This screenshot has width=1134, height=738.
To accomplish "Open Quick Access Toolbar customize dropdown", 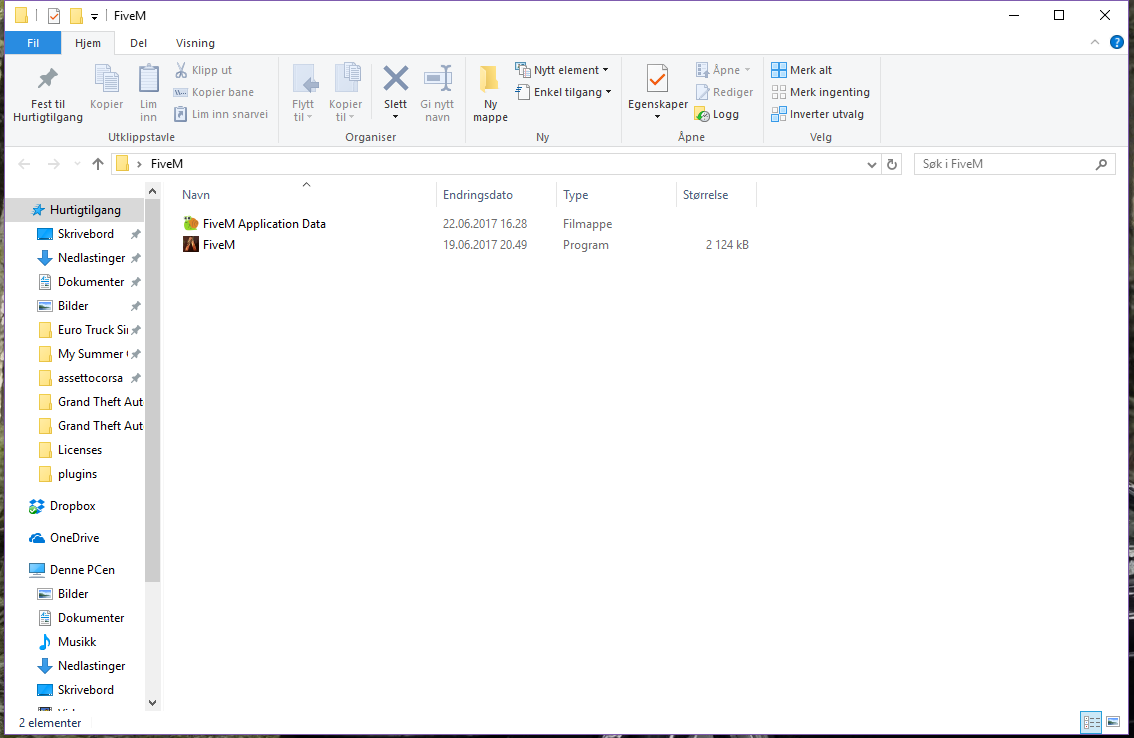I will click(x=94, y=16).
